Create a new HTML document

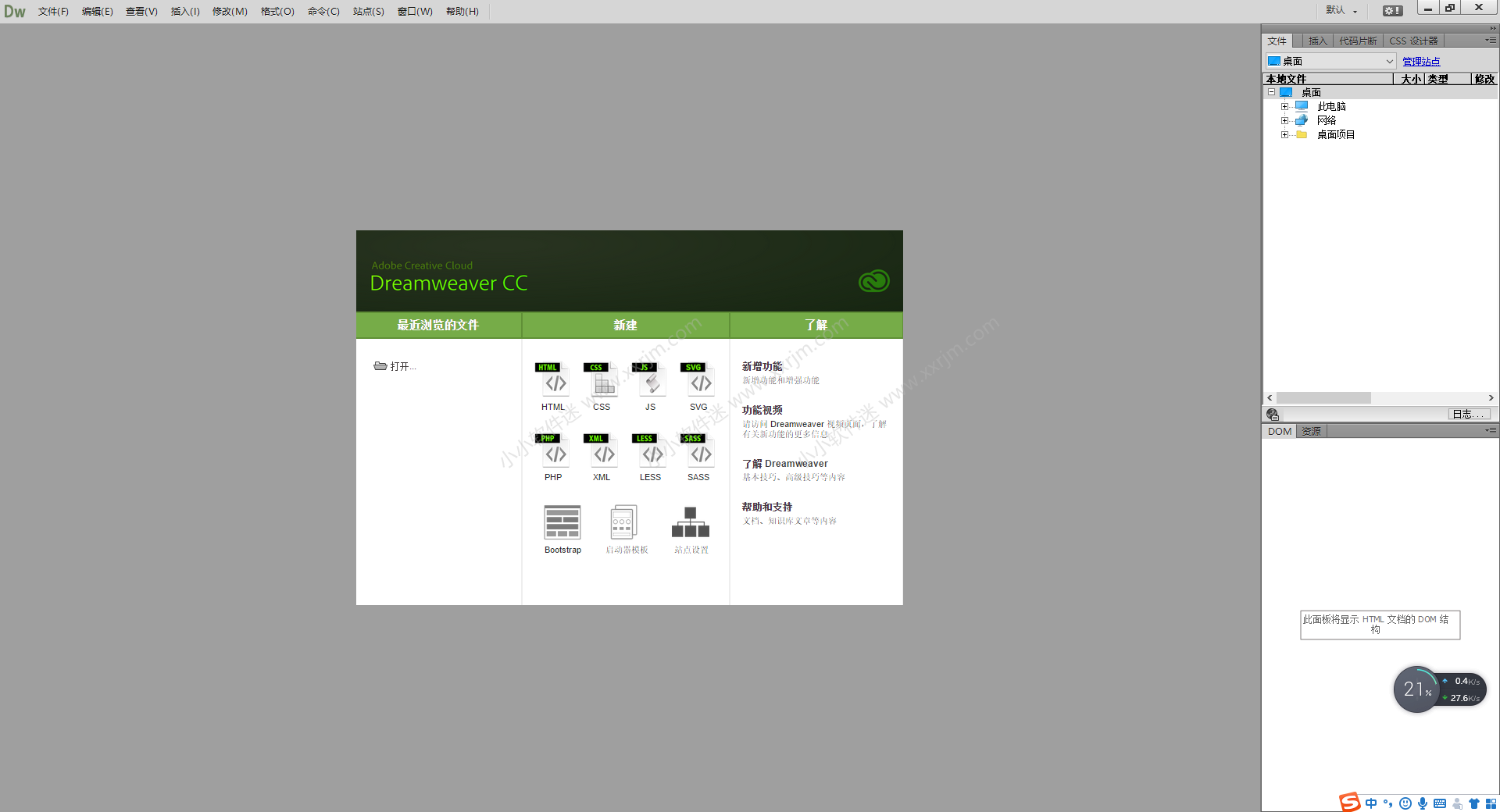[x=553, y=386]
